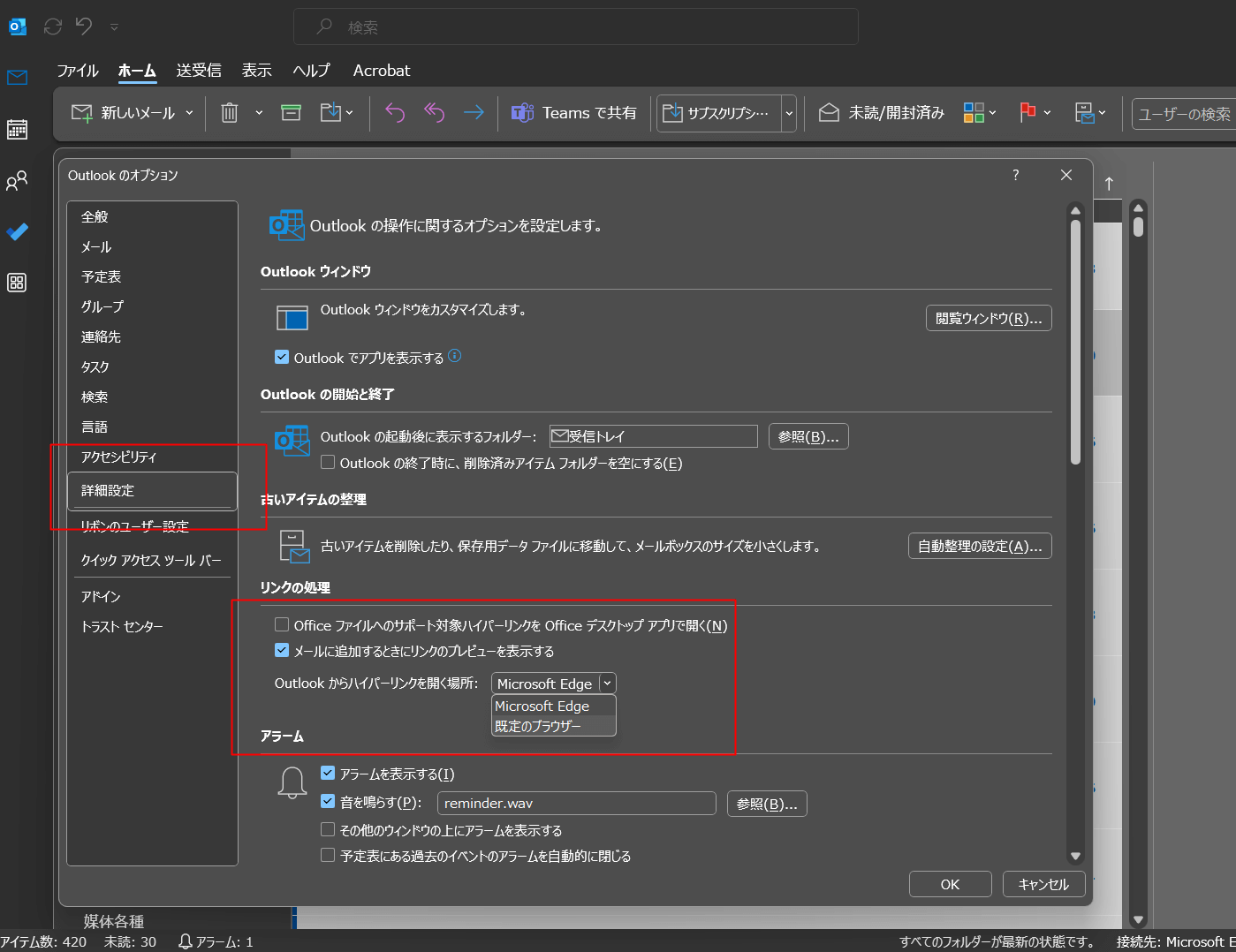Switch to the View ribbon tab
This screenshot has height=952, width=1236.
point(257,71)
